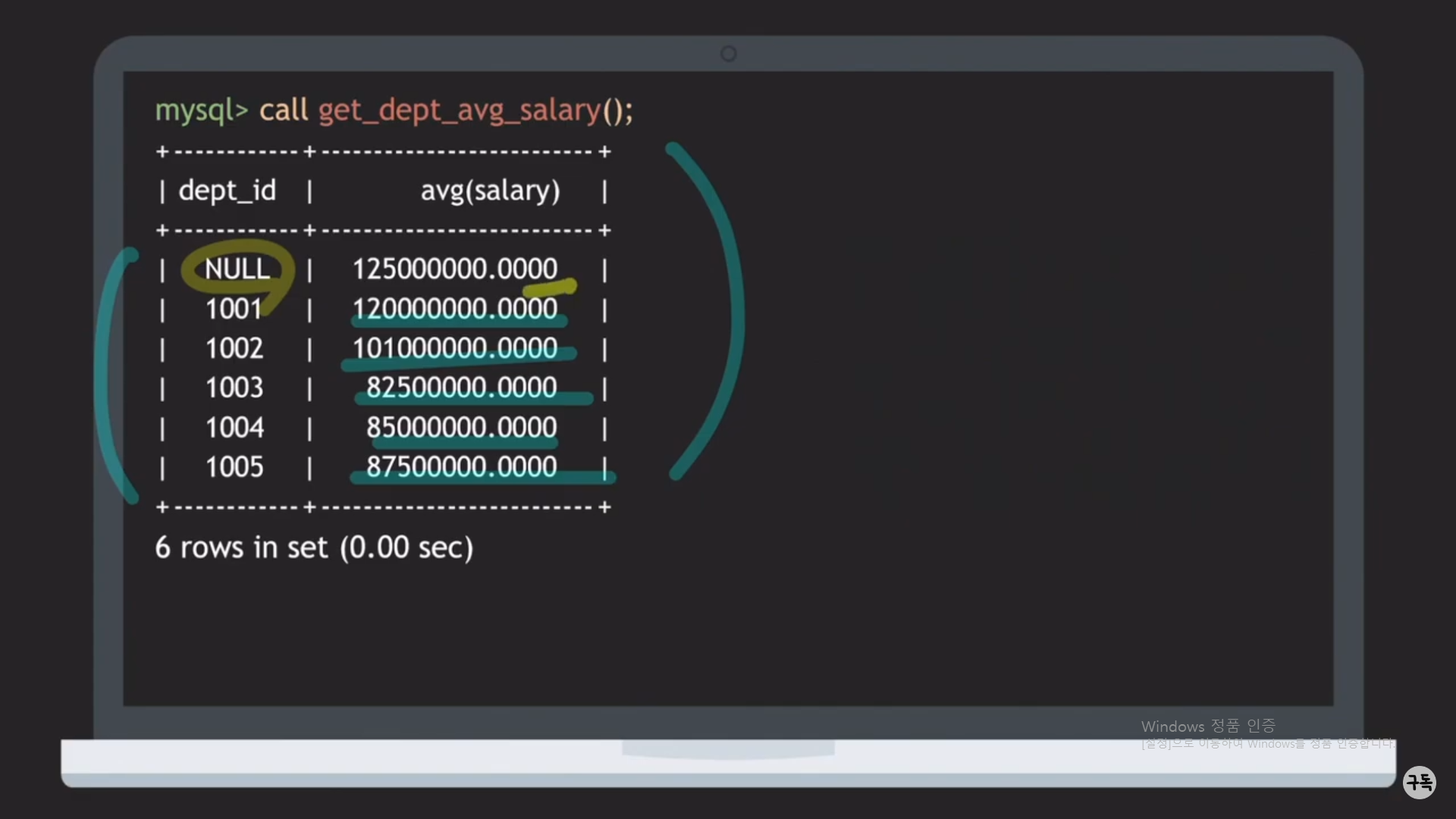The image size is (1456, 819).
Task: Click the subscribe badge in the corner
Action: pyautogui.click(x=1419, y=782)
